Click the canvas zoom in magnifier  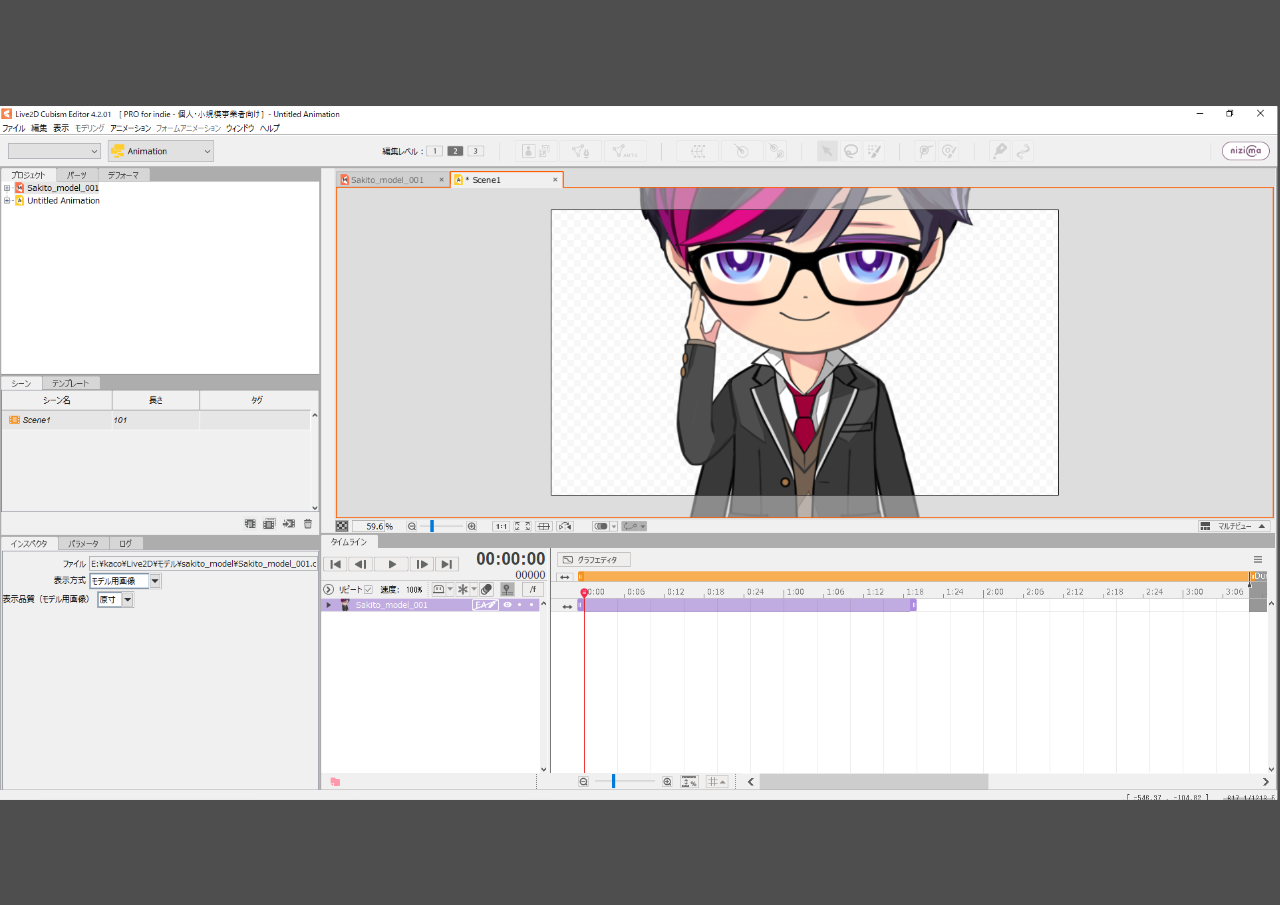click(x=472, y=526)
